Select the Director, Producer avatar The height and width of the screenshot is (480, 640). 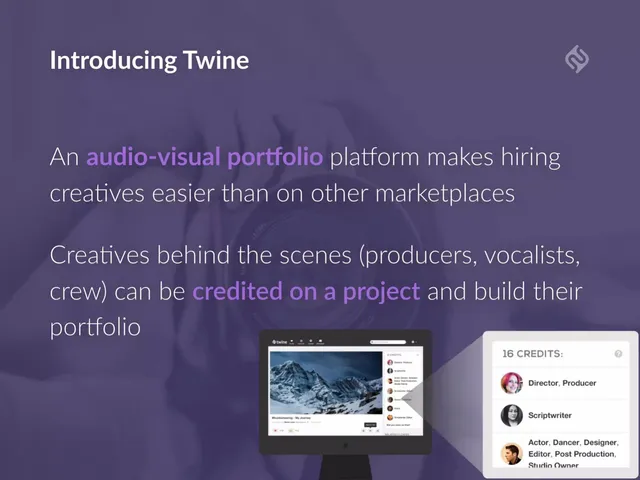click(x=511, y=383)
